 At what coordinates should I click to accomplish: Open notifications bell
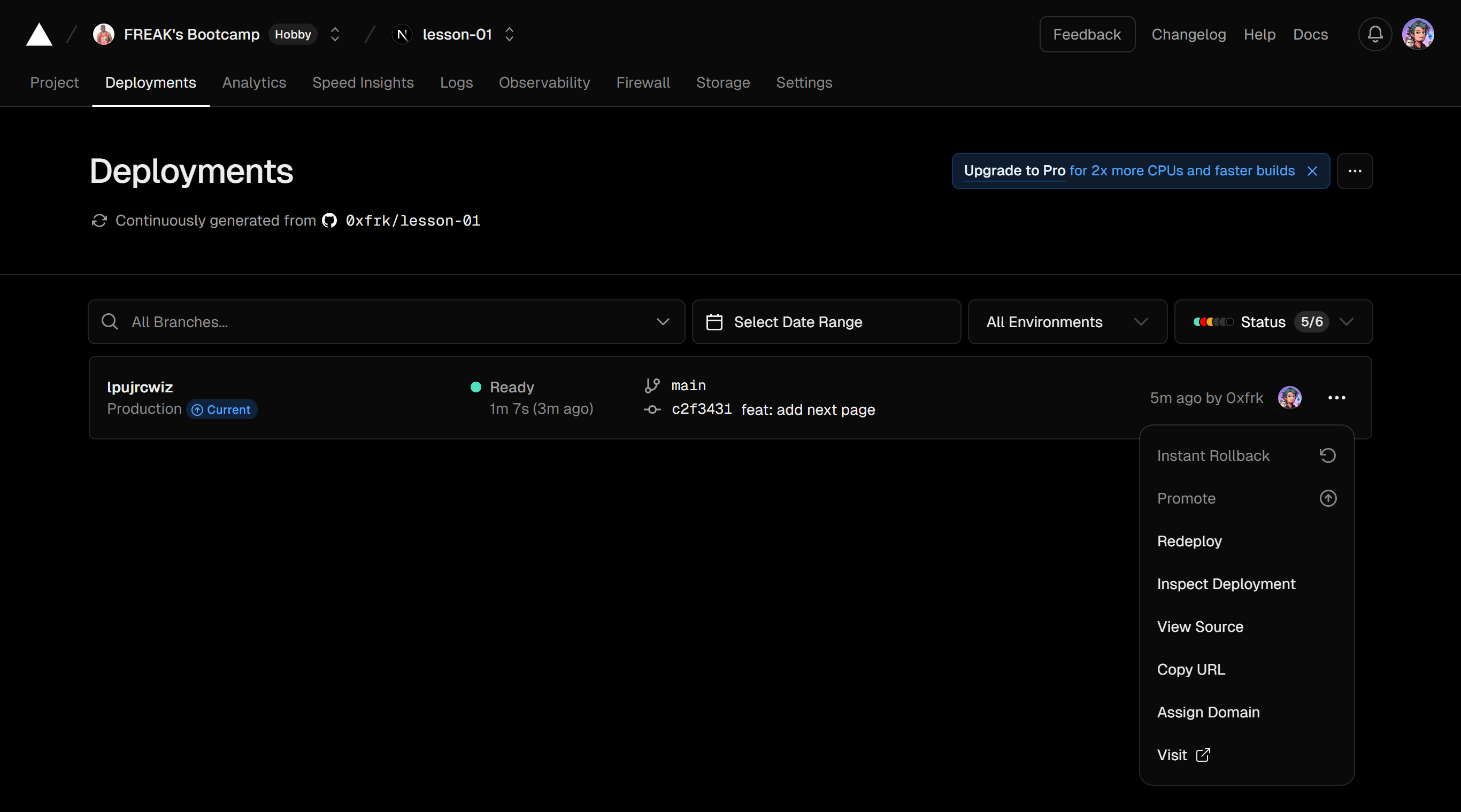pos(1375,35)
